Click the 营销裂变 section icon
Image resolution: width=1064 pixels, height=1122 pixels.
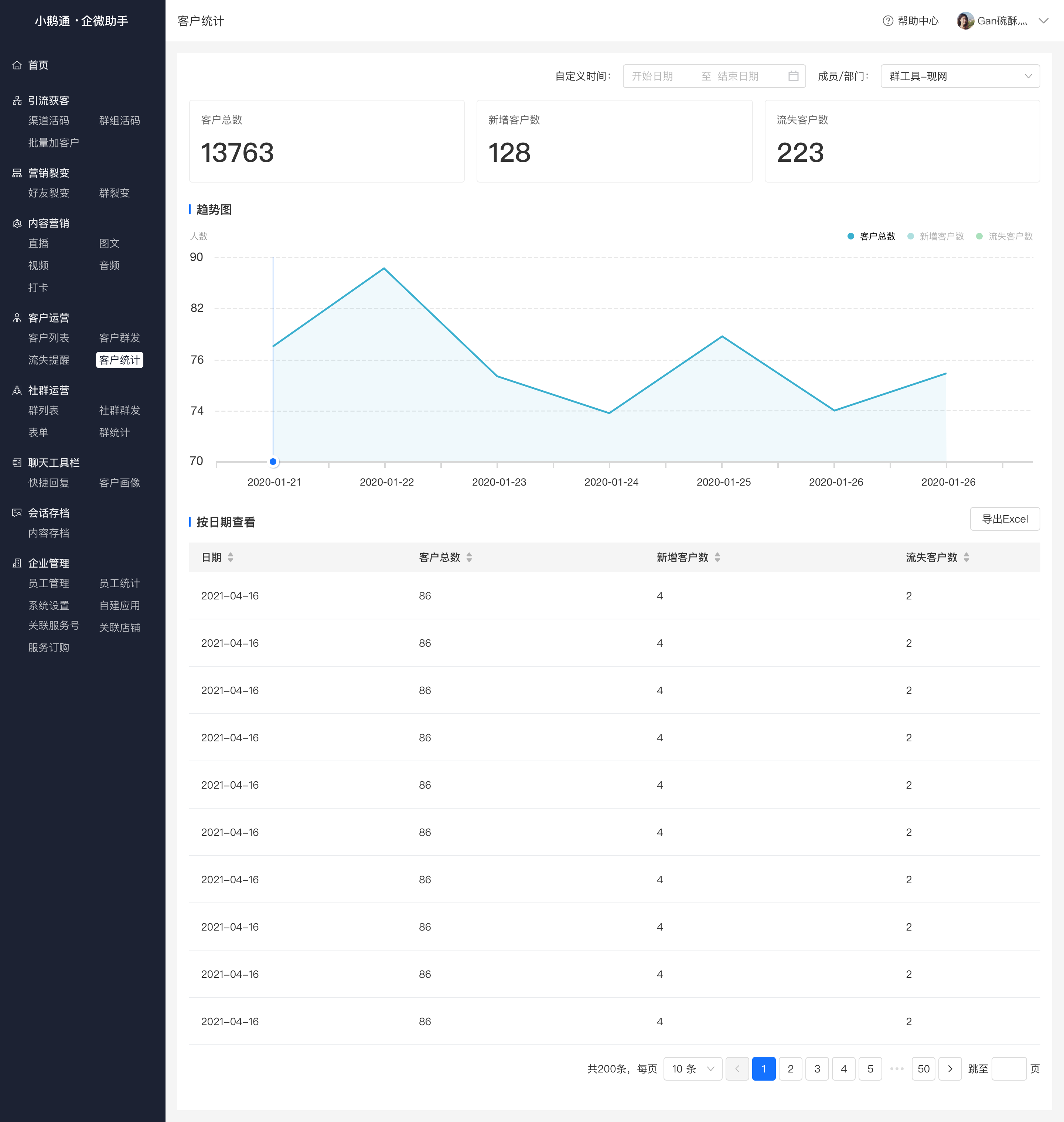[17, 173]
